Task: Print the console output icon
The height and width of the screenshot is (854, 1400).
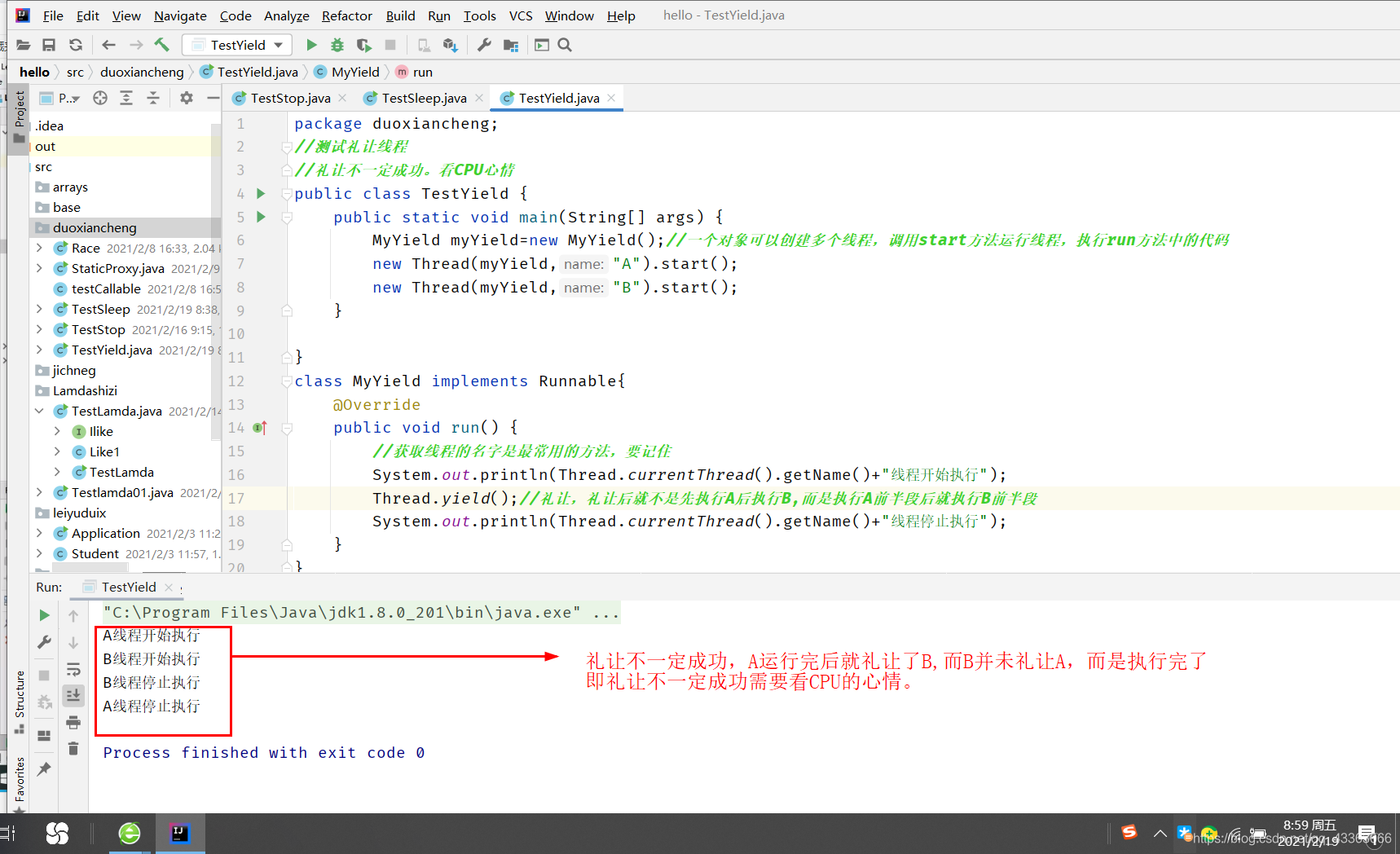Action: [x=73, y=722]
